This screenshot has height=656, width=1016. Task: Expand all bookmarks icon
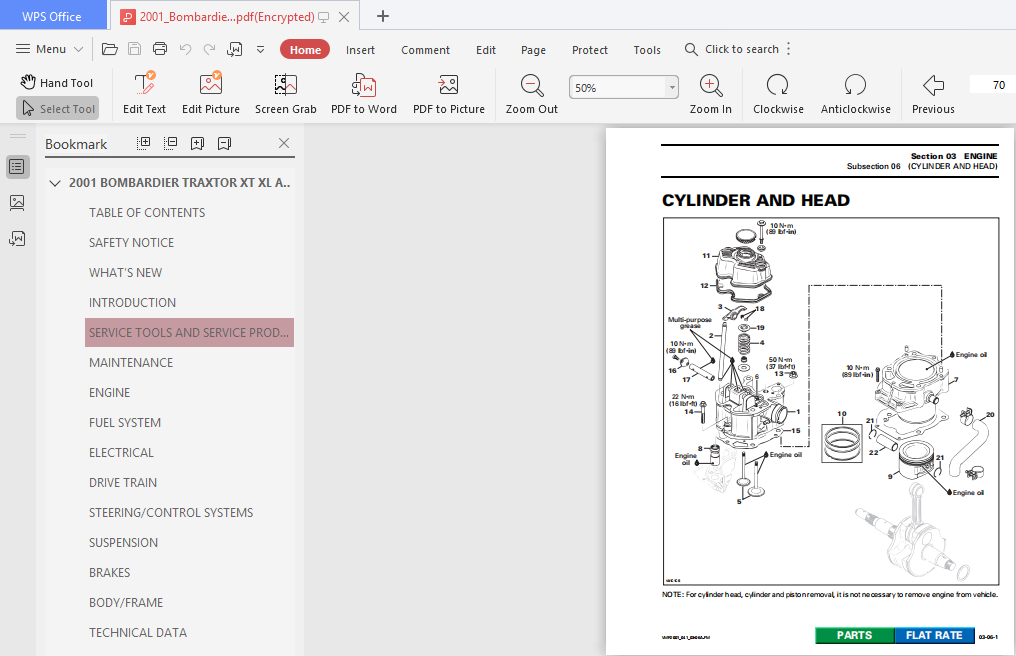[144, 143]
